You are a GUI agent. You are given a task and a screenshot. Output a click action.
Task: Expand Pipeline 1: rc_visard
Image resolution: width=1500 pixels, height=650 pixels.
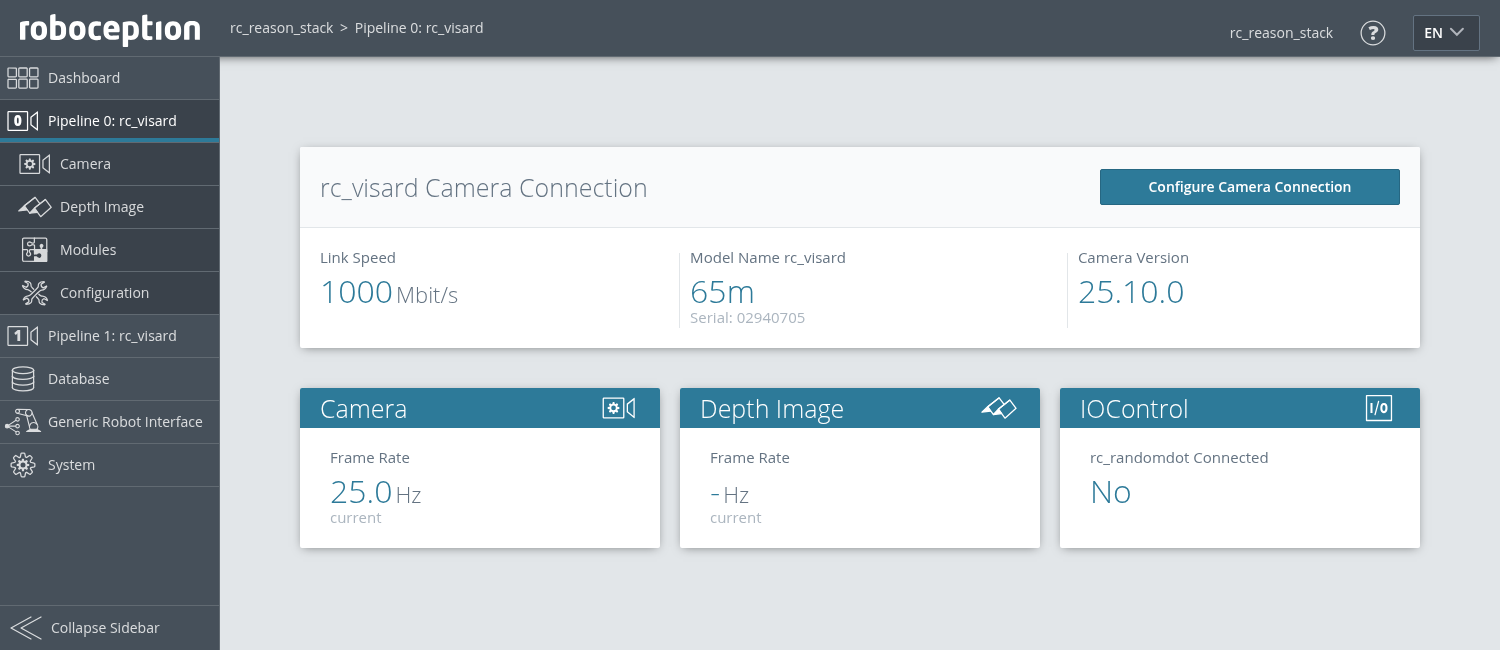point(112,336)
